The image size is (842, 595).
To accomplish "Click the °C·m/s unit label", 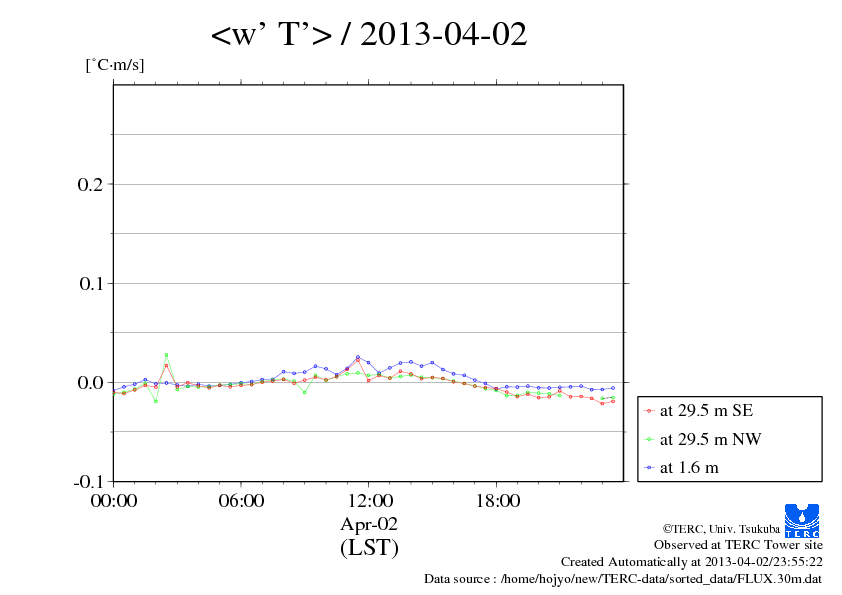I will (115, 66).
